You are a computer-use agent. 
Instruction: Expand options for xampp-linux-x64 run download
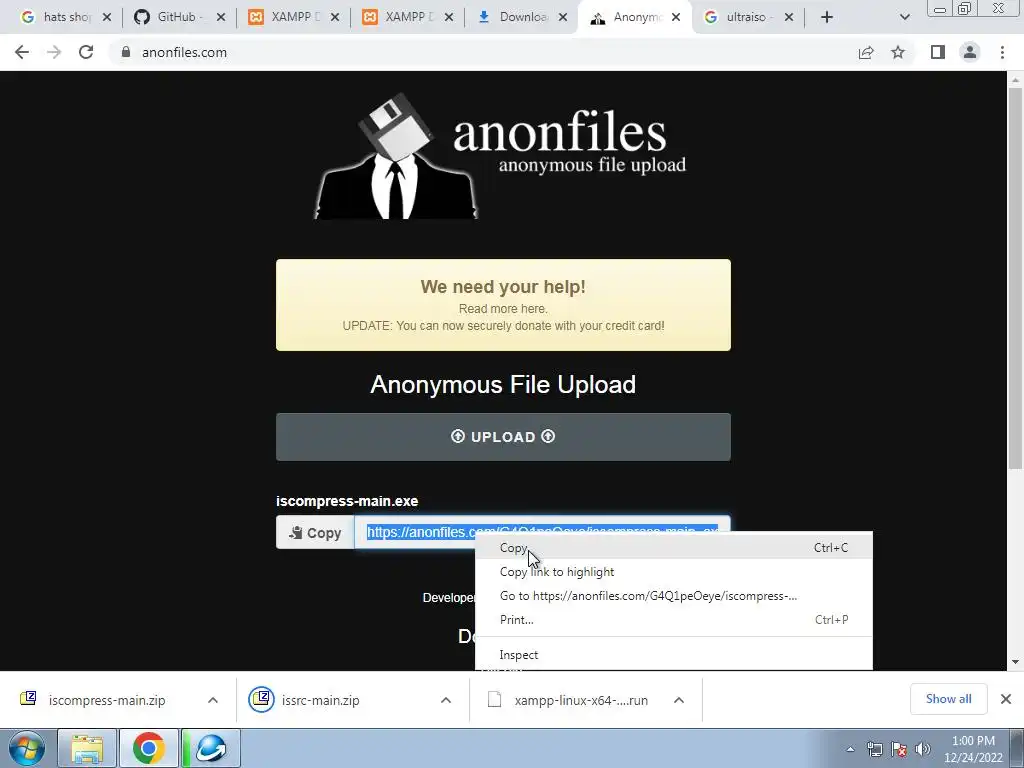point(679,700)
